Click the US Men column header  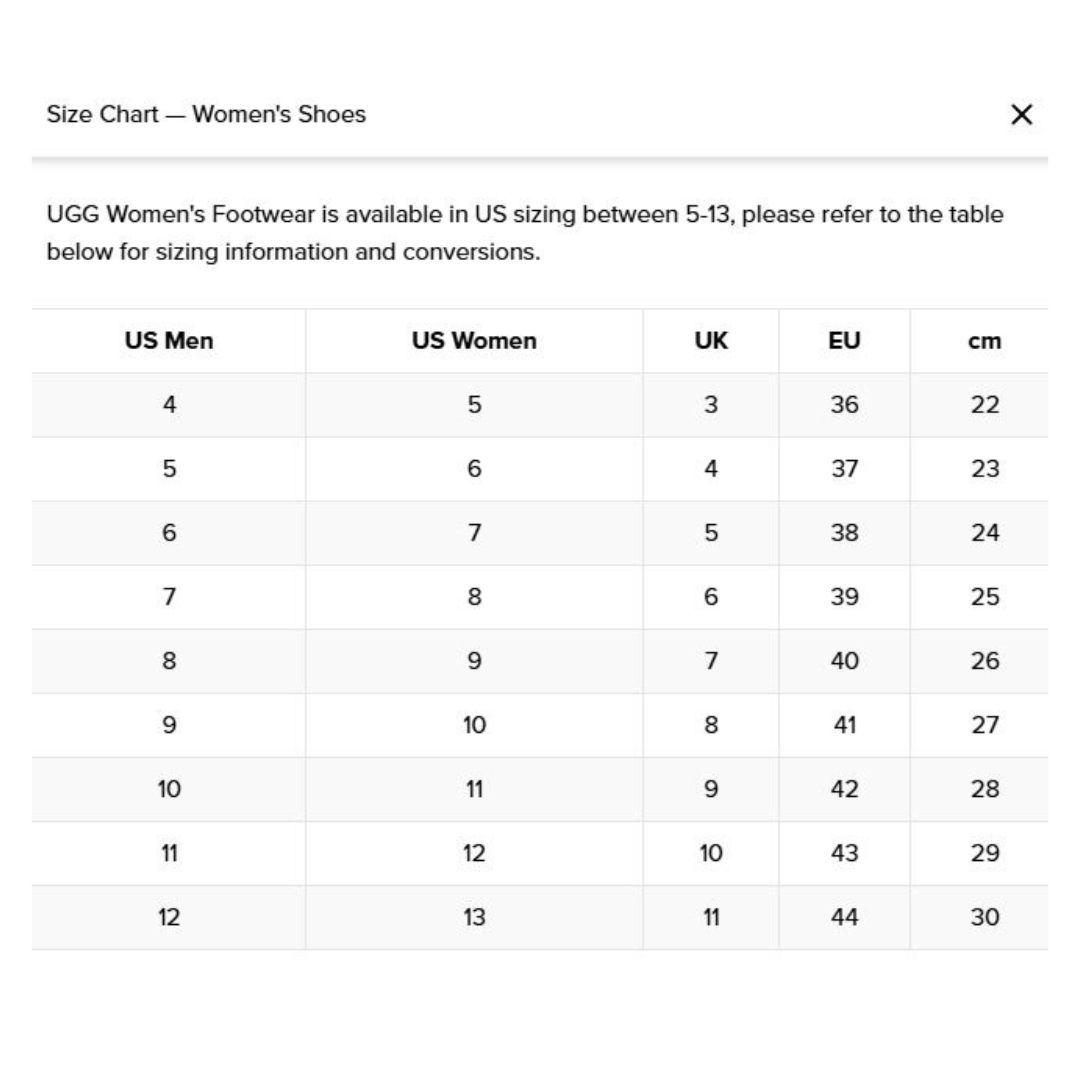[169, 341]
